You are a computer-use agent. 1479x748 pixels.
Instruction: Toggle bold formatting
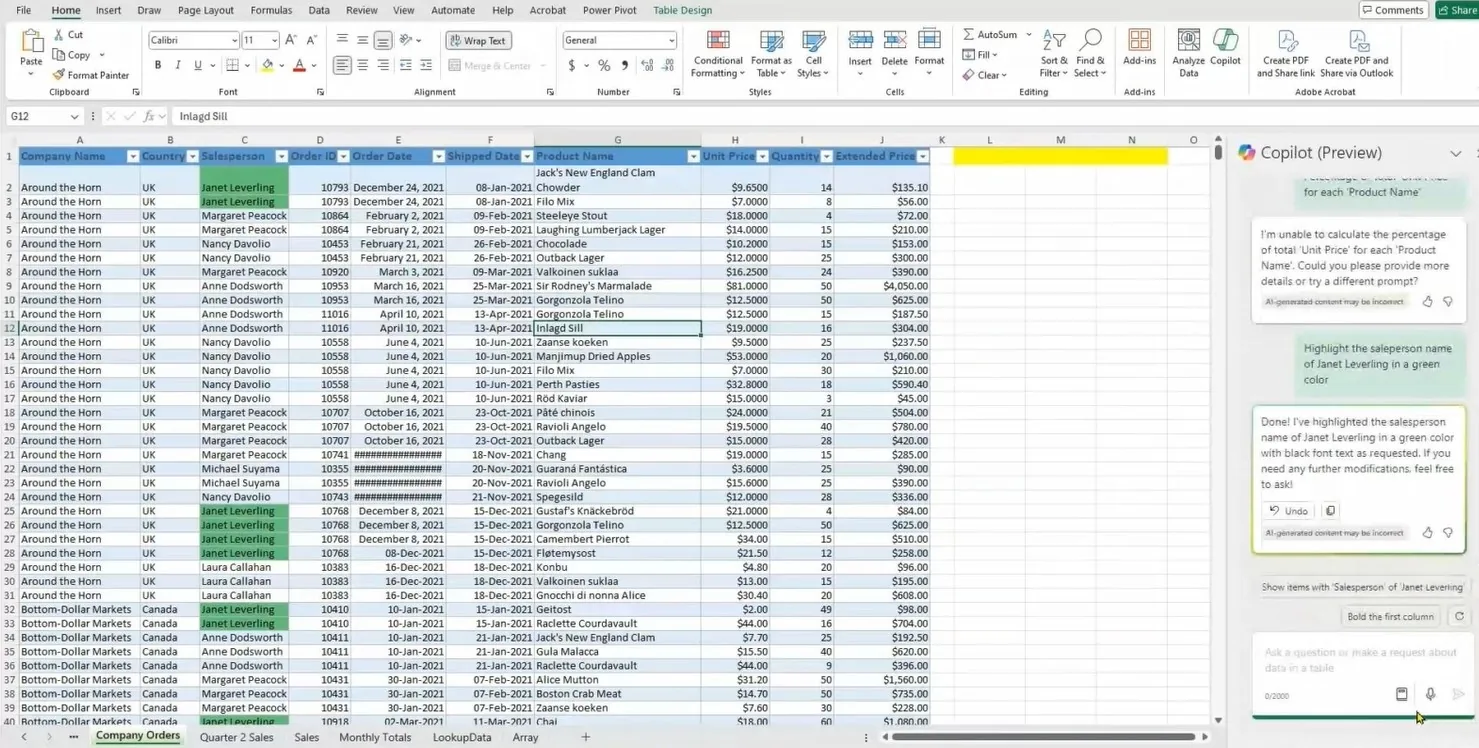(157, 65)
